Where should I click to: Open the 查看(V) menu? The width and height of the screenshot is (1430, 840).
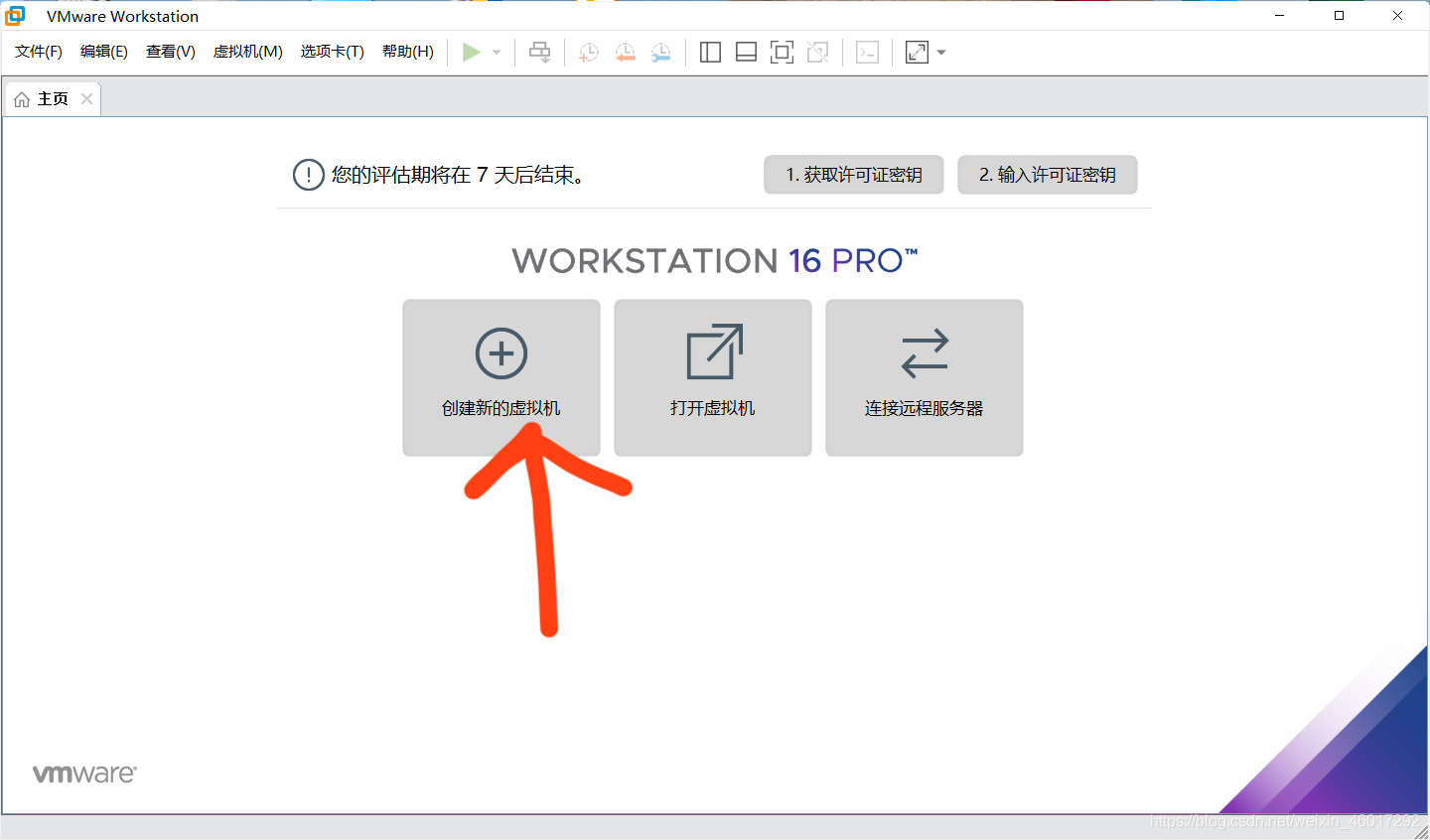pos(171,52)
